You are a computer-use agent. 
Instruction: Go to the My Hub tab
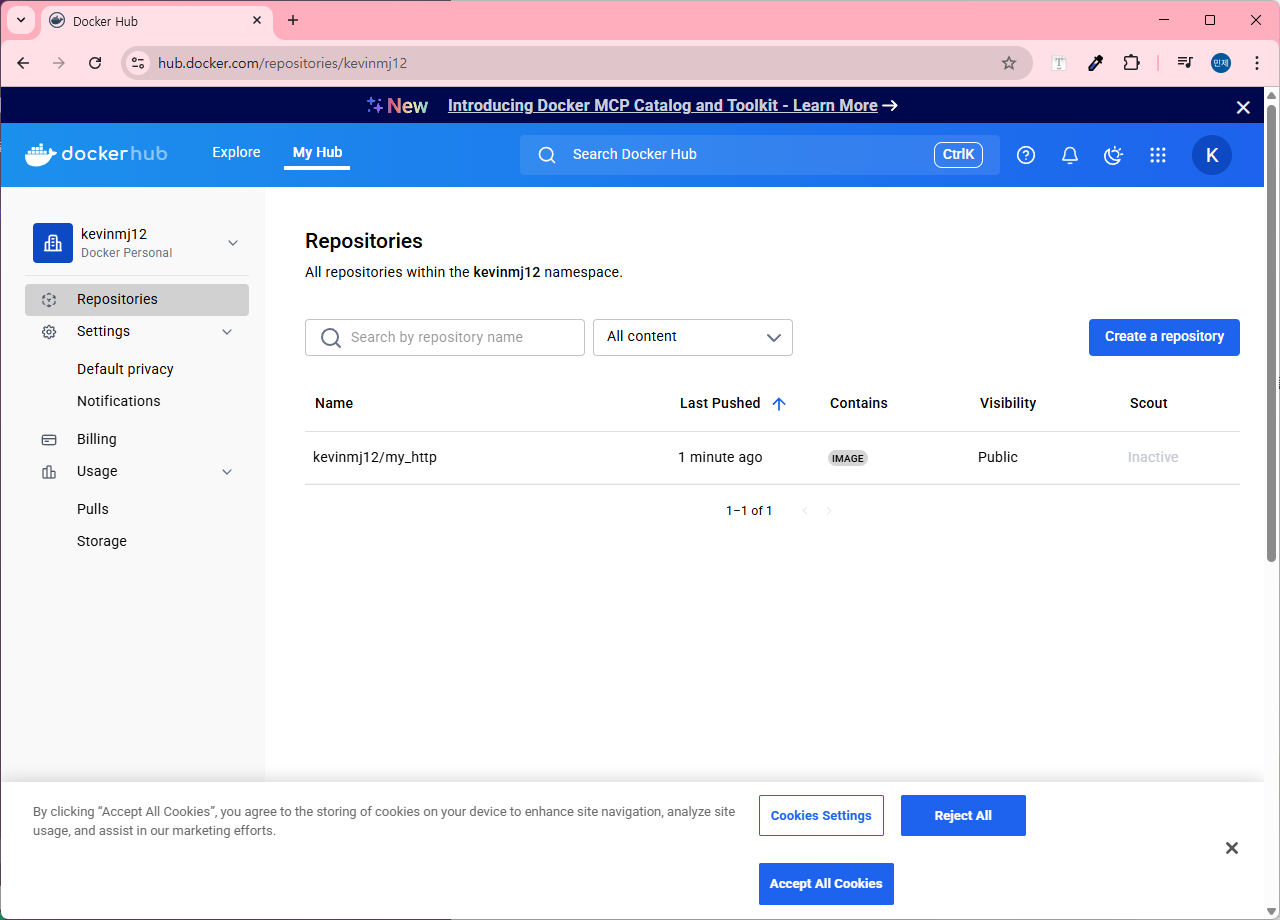pos(317,153)
